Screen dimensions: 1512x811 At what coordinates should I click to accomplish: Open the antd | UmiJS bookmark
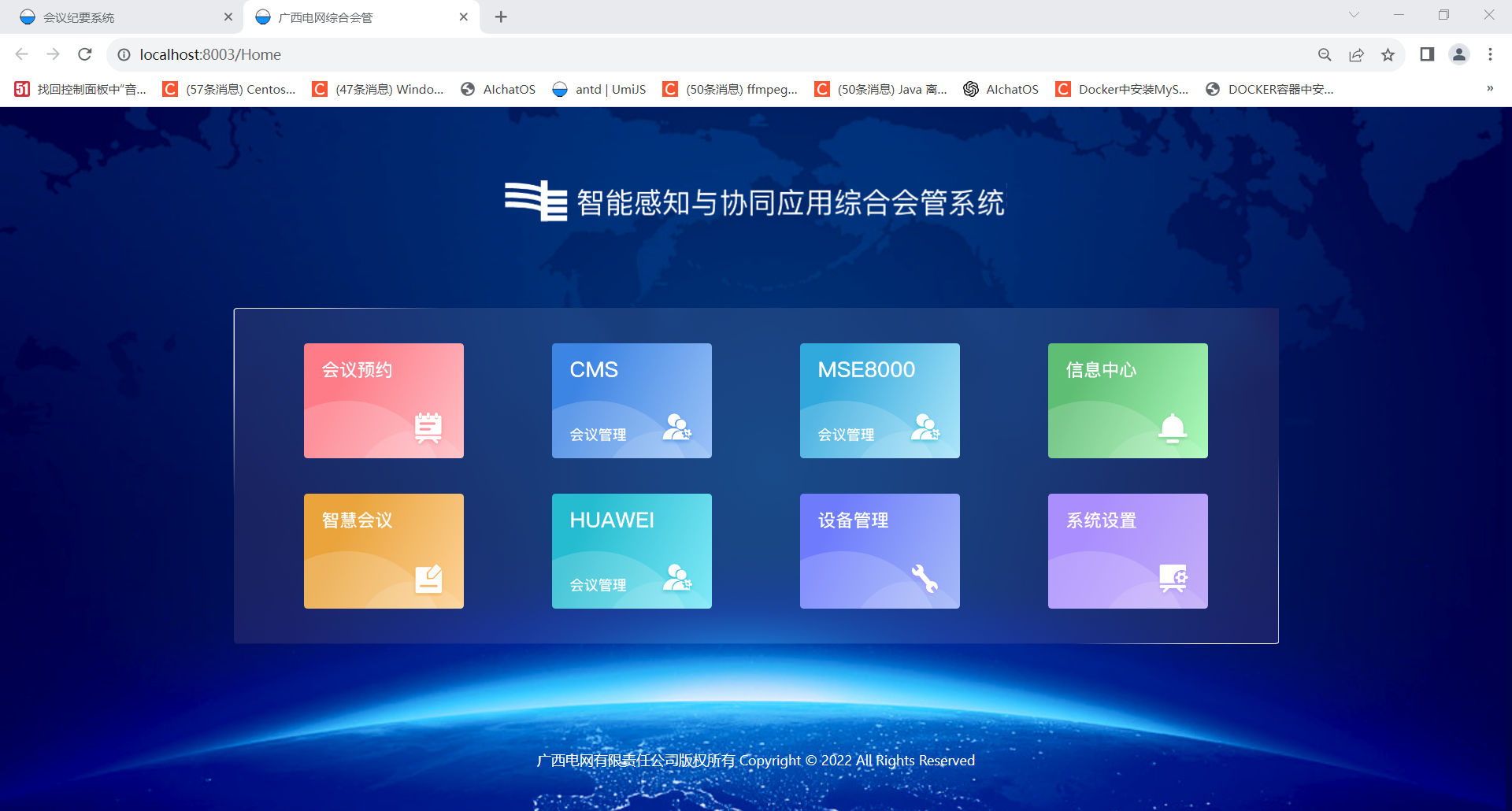[x=598, y=89]
